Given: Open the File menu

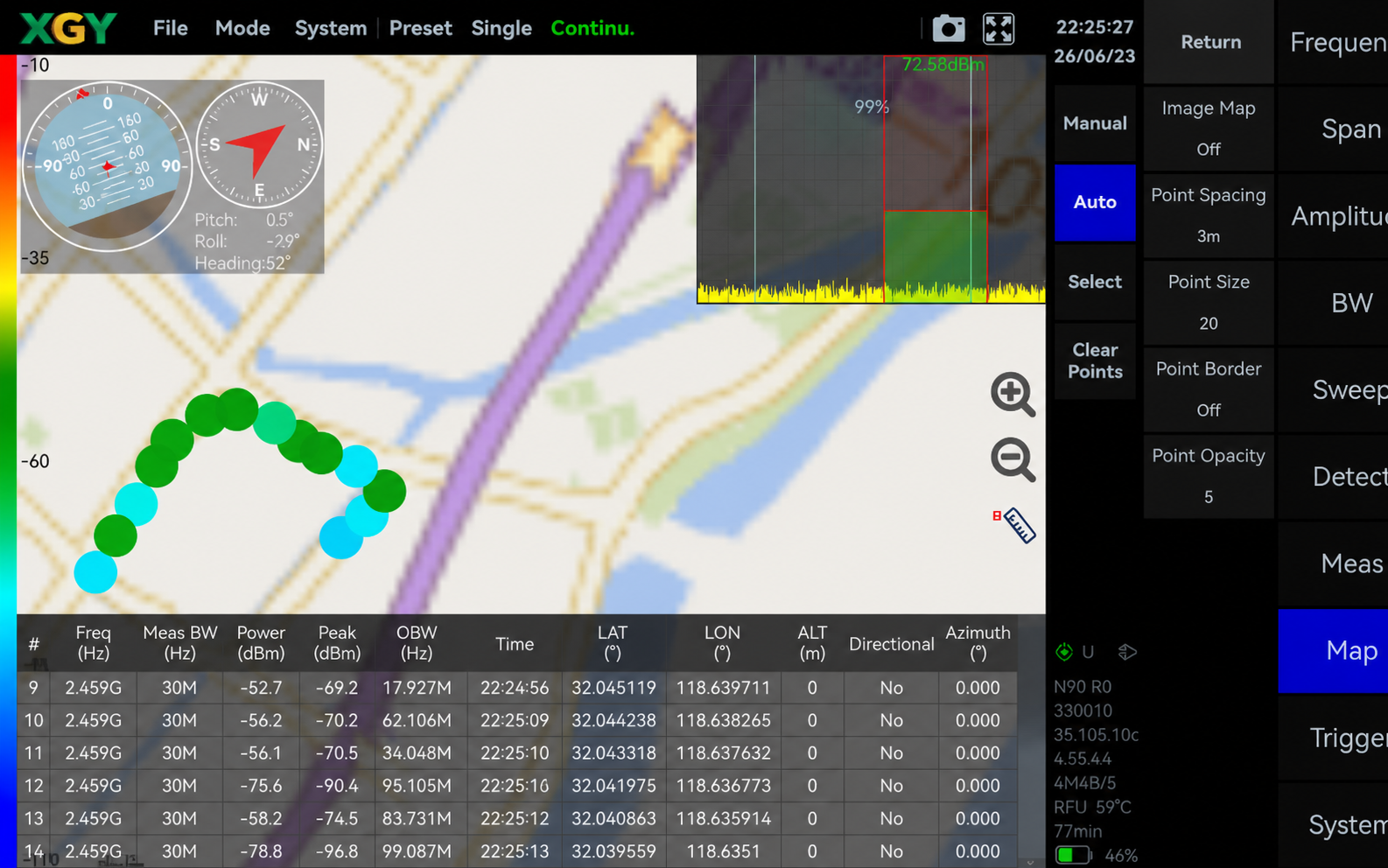Looking at the screenshot, I should [x=170, y=28].
